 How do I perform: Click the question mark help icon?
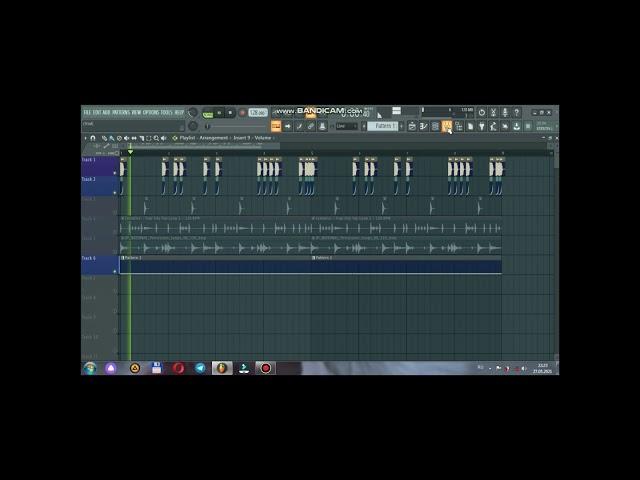[517, 112]
